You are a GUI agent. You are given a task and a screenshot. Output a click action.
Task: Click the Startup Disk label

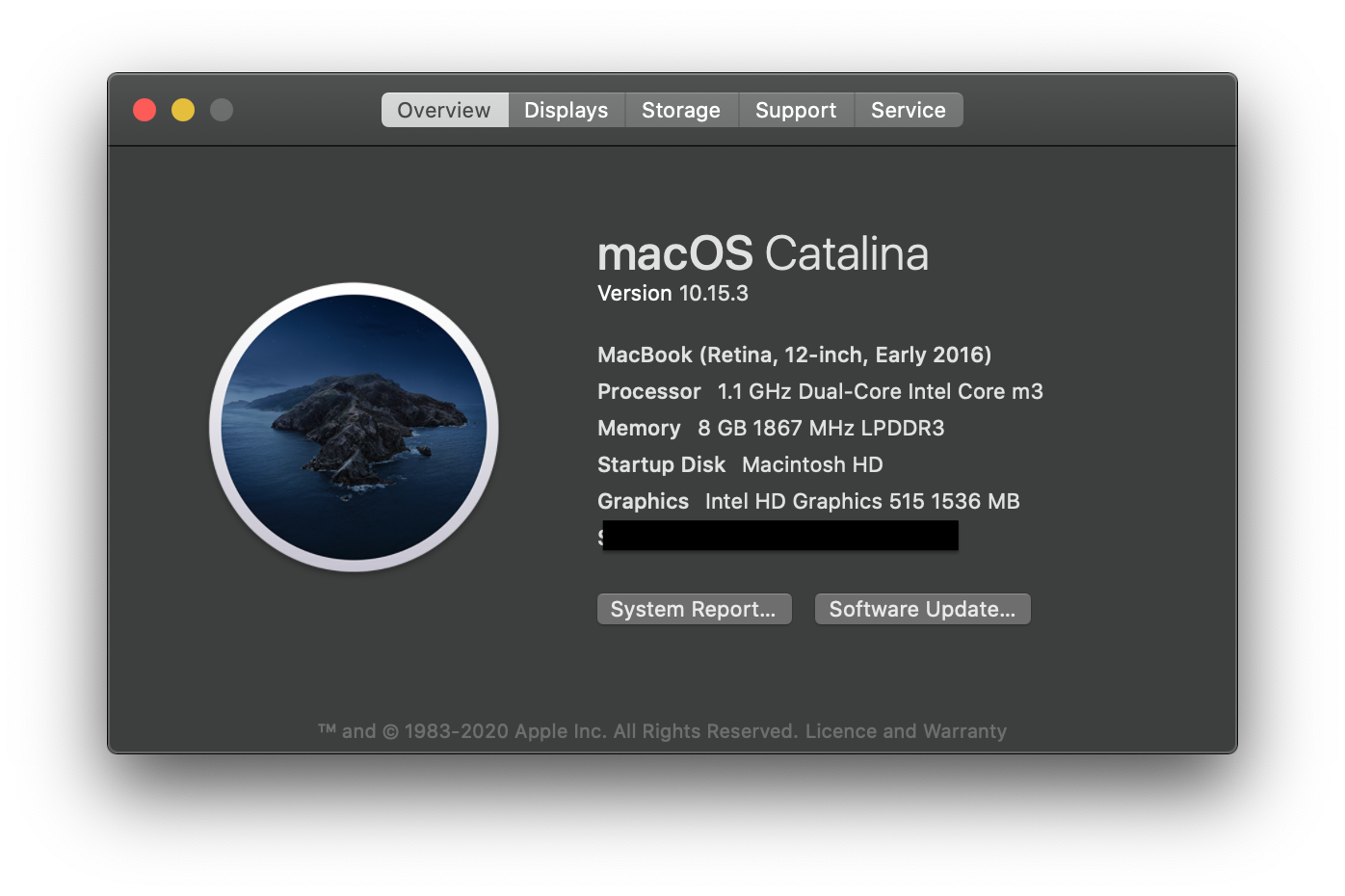point(661,464)
